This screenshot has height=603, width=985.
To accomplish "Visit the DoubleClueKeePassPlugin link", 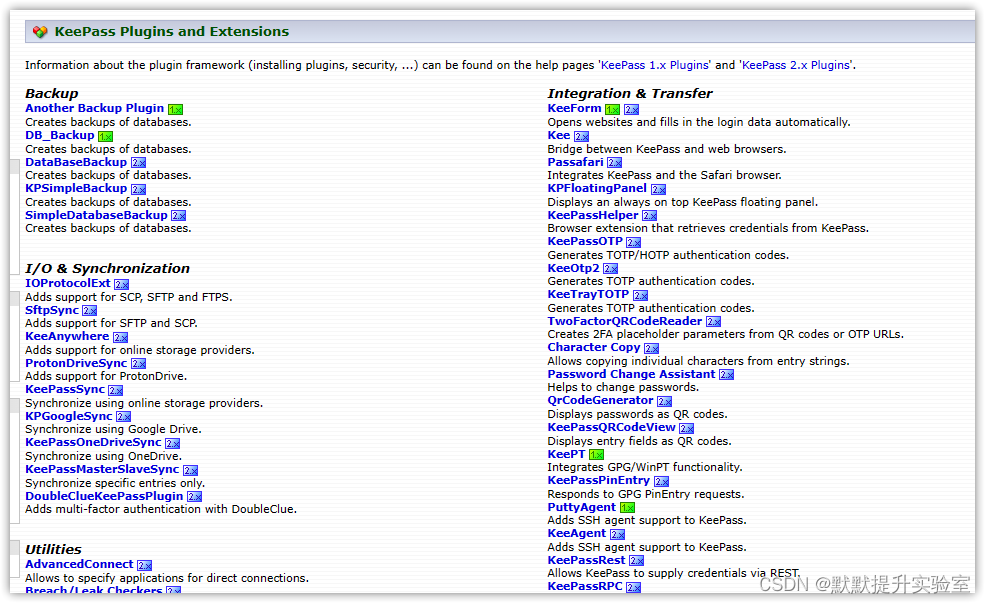I will click(x=104, y=496).
